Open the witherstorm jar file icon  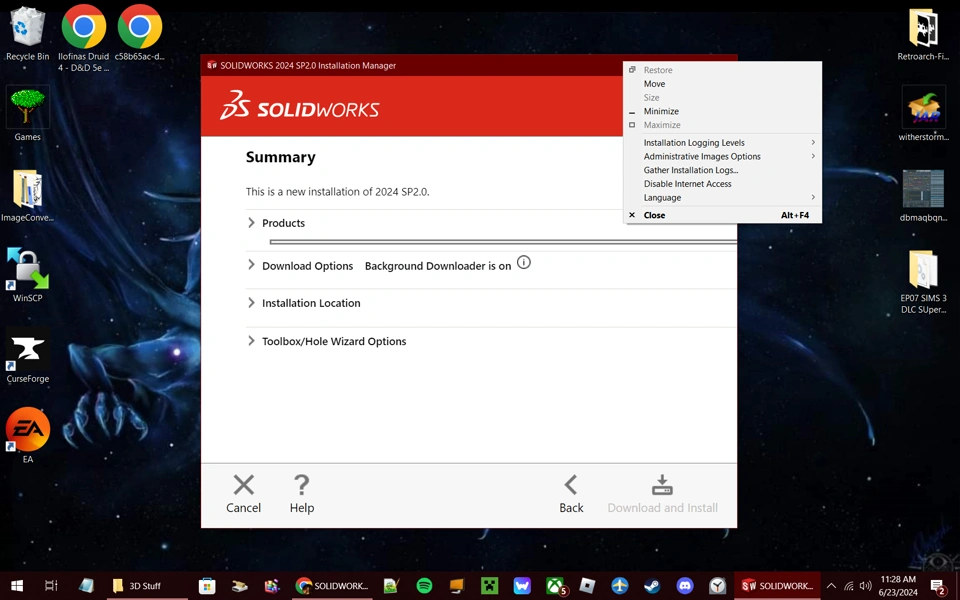923,114
